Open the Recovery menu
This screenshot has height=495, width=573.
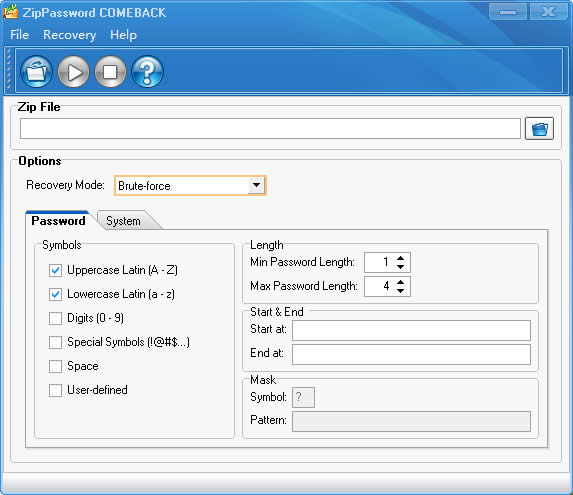[x=69, y=35]
